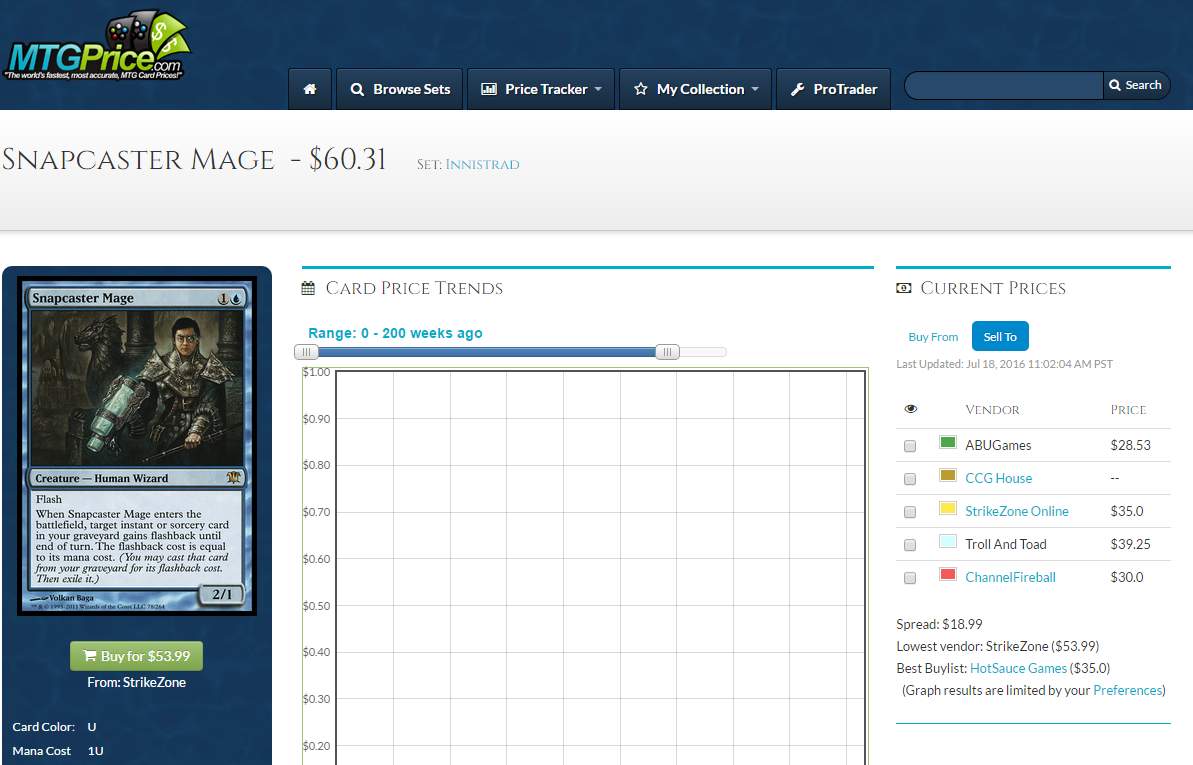Click the Range: 0 - 200 weeks ago label

point(395,333)
